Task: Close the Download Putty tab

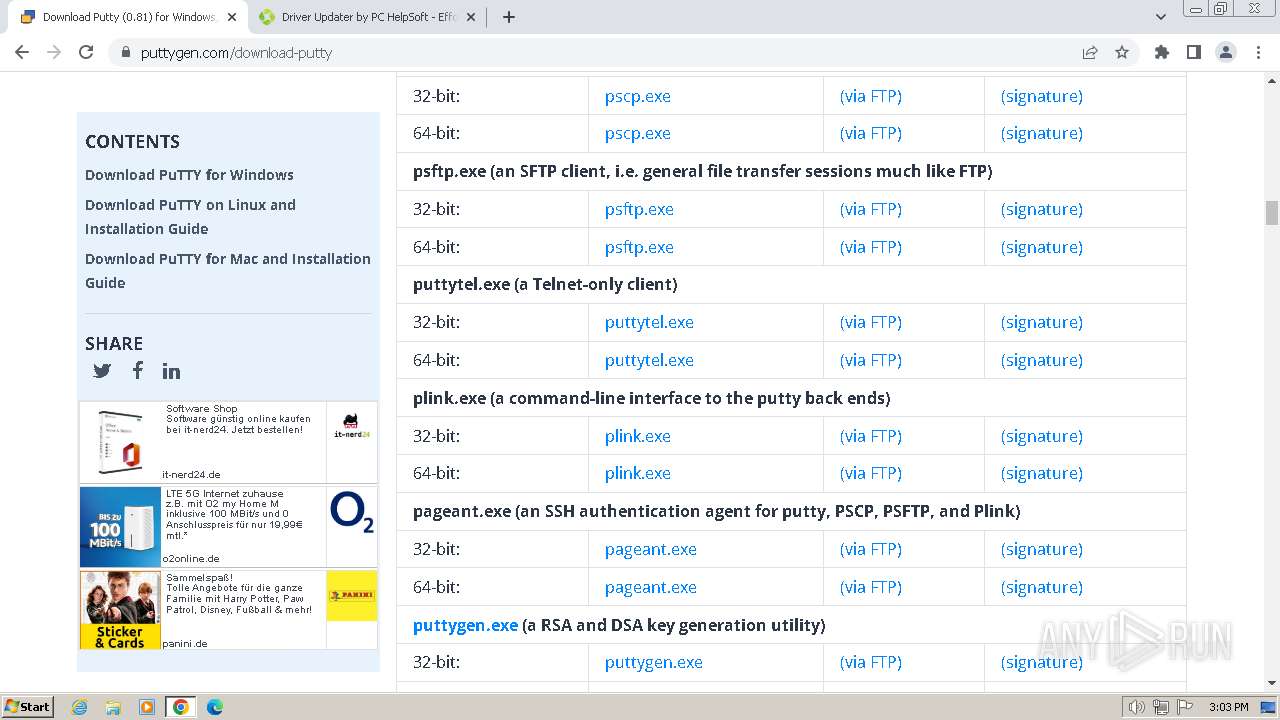Action: (x=232, y=17)
